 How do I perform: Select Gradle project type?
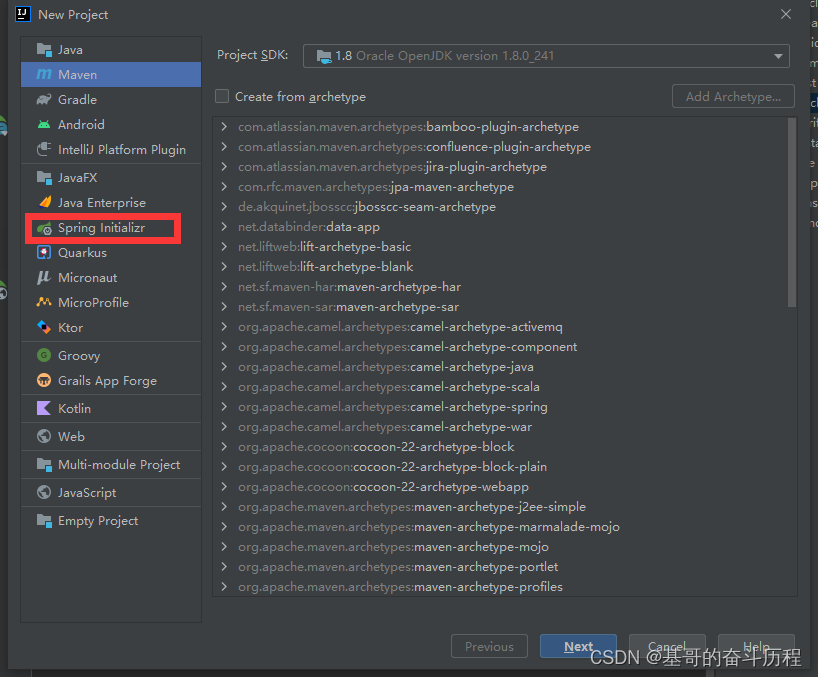coord(111,99)
